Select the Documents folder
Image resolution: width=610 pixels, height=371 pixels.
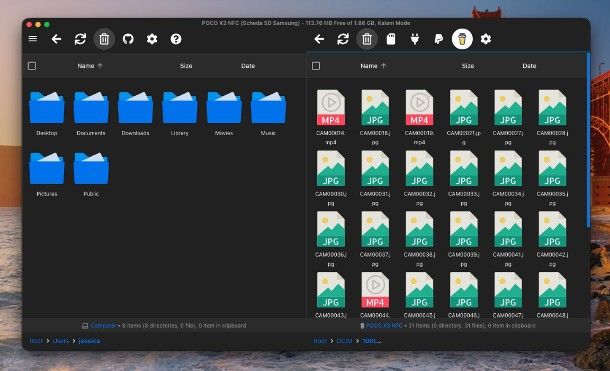point(91,113)
